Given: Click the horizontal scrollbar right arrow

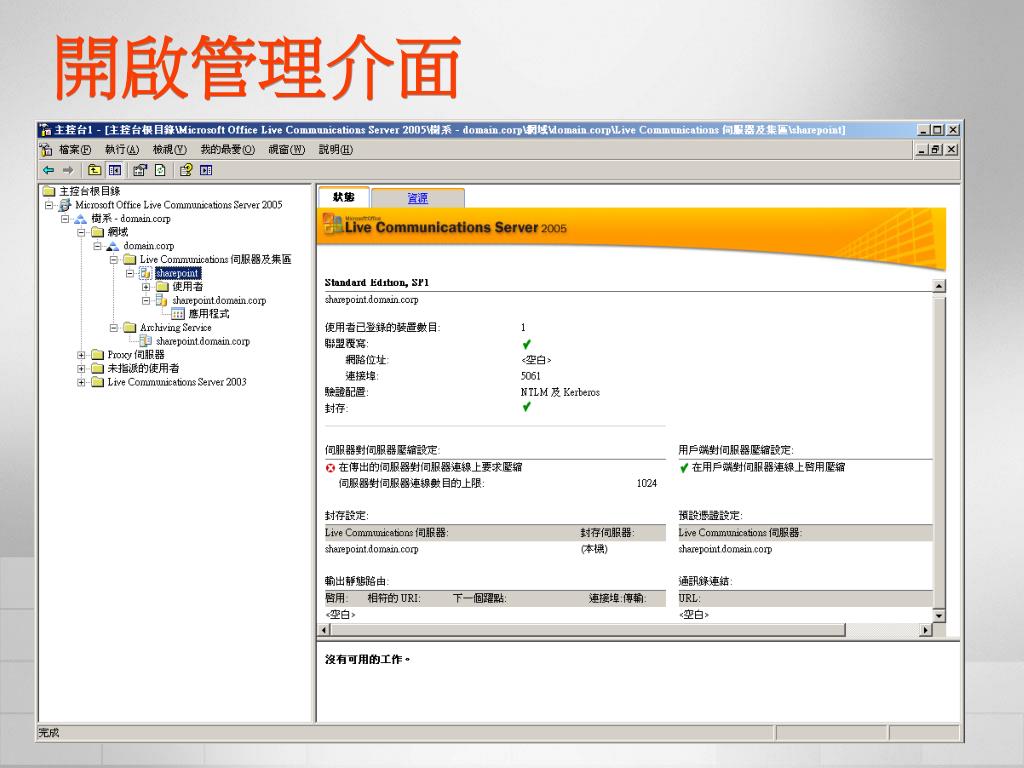Looking at the screenshot, I should 925,630.
